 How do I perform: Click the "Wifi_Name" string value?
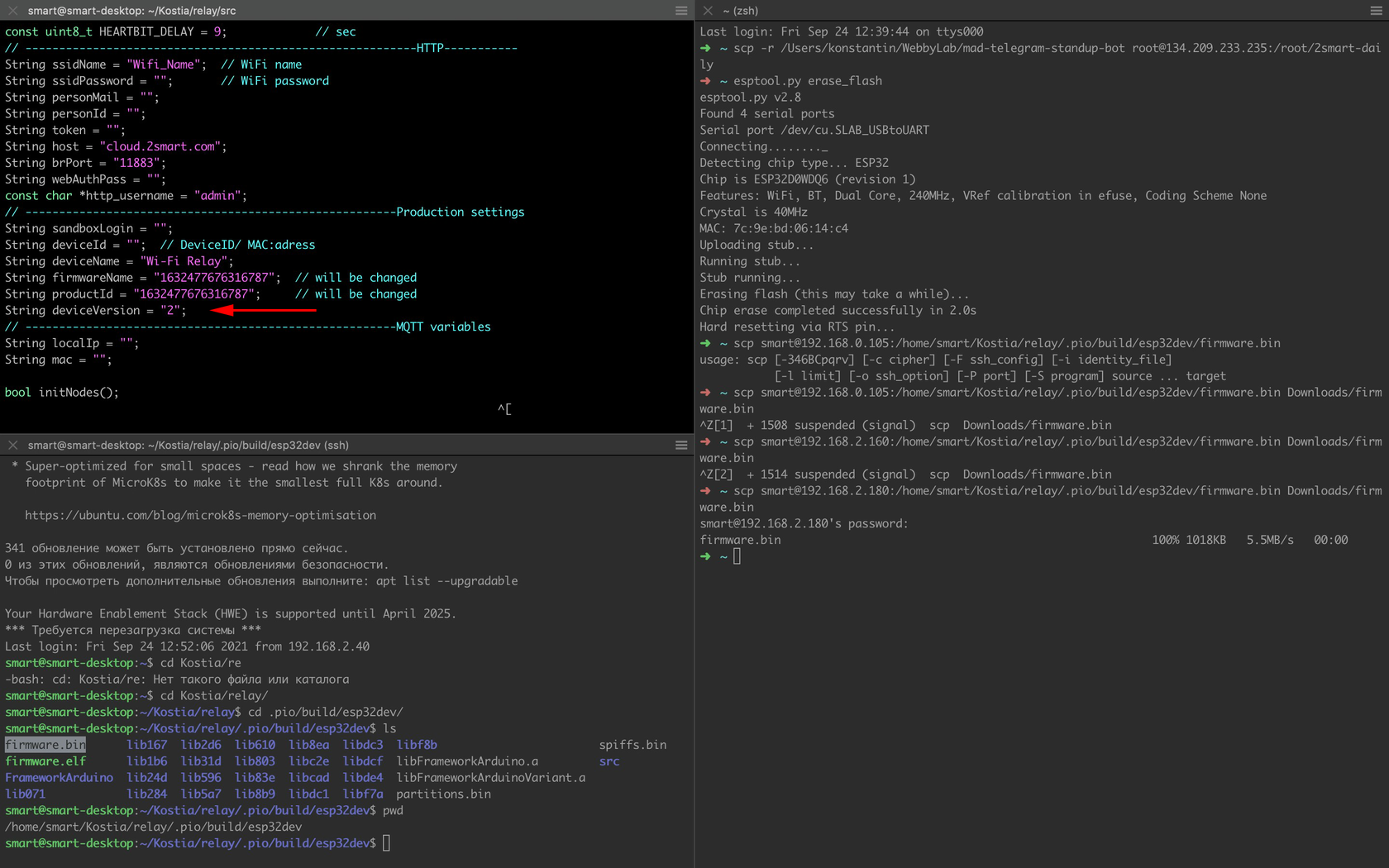[x=166, y=64]
